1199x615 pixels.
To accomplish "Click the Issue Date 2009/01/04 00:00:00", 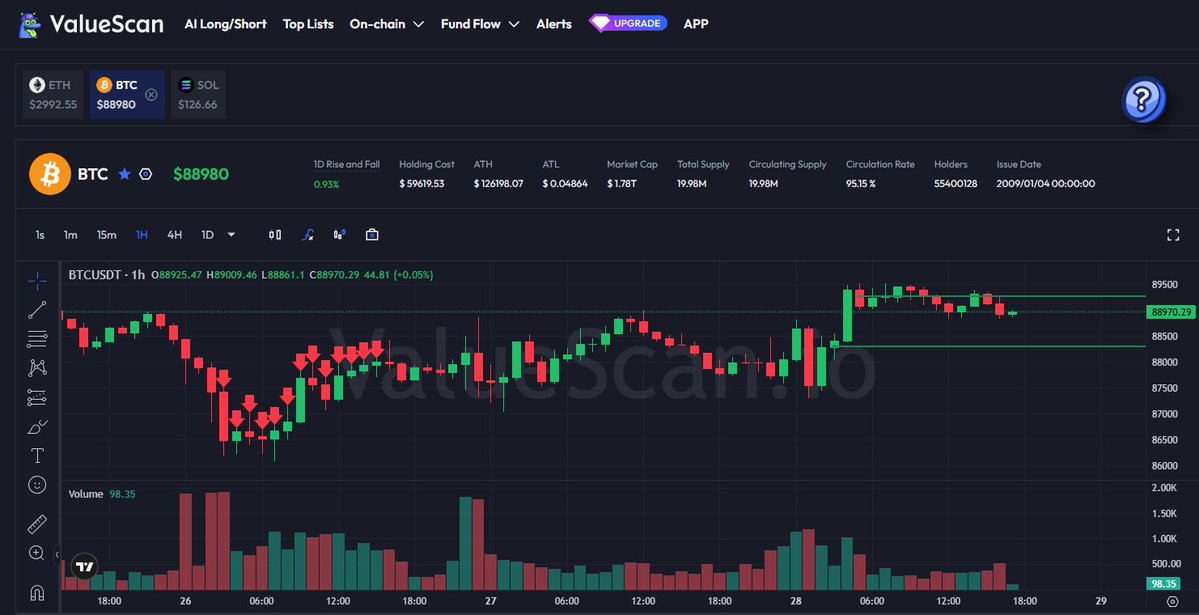I will pyautogui.click(x=1045, y=184).
